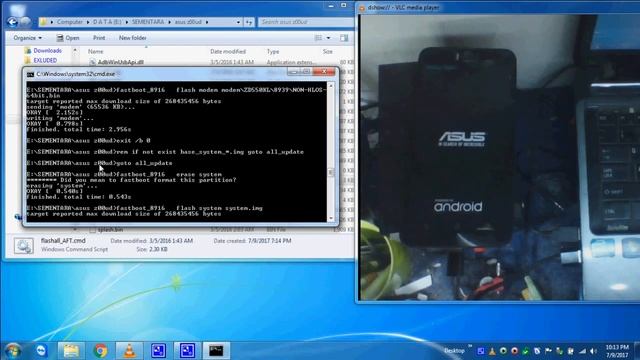
Task: Open Downloads in the navigation pane
Action: pos(47,51)
